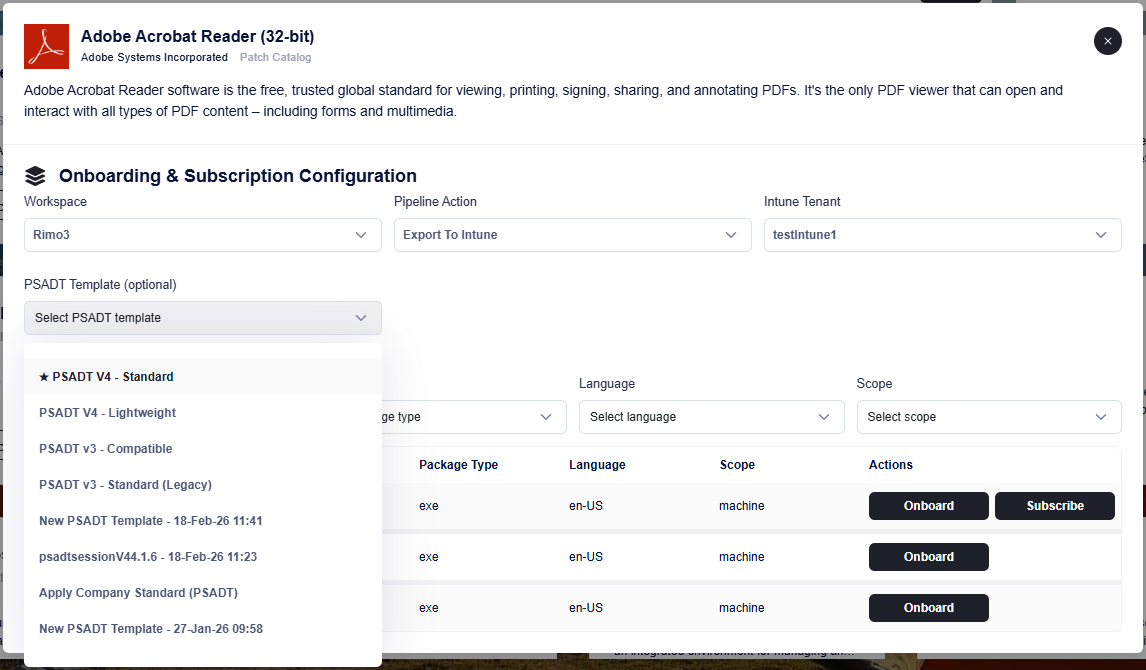Image resolution: width=1146 pixels, height=670 pixels.
Task: Click the stacked layers icon beside Onboarding heading
Action: pos(35,176)
